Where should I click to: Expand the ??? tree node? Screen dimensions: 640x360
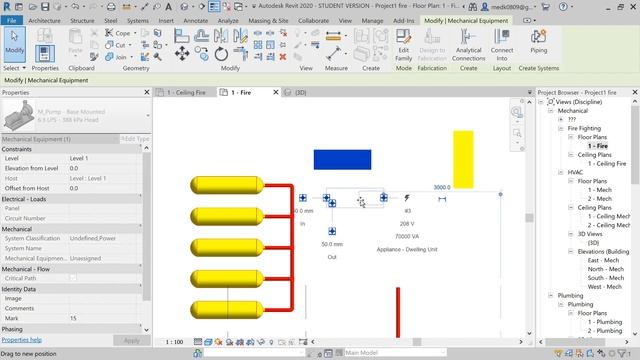560,119
